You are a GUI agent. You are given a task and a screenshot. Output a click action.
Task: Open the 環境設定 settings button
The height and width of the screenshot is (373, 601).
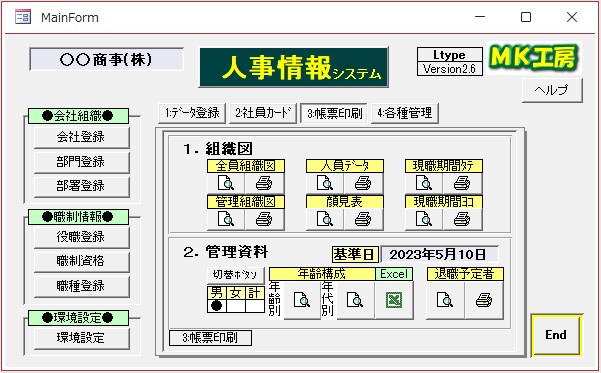coord(81,338)
